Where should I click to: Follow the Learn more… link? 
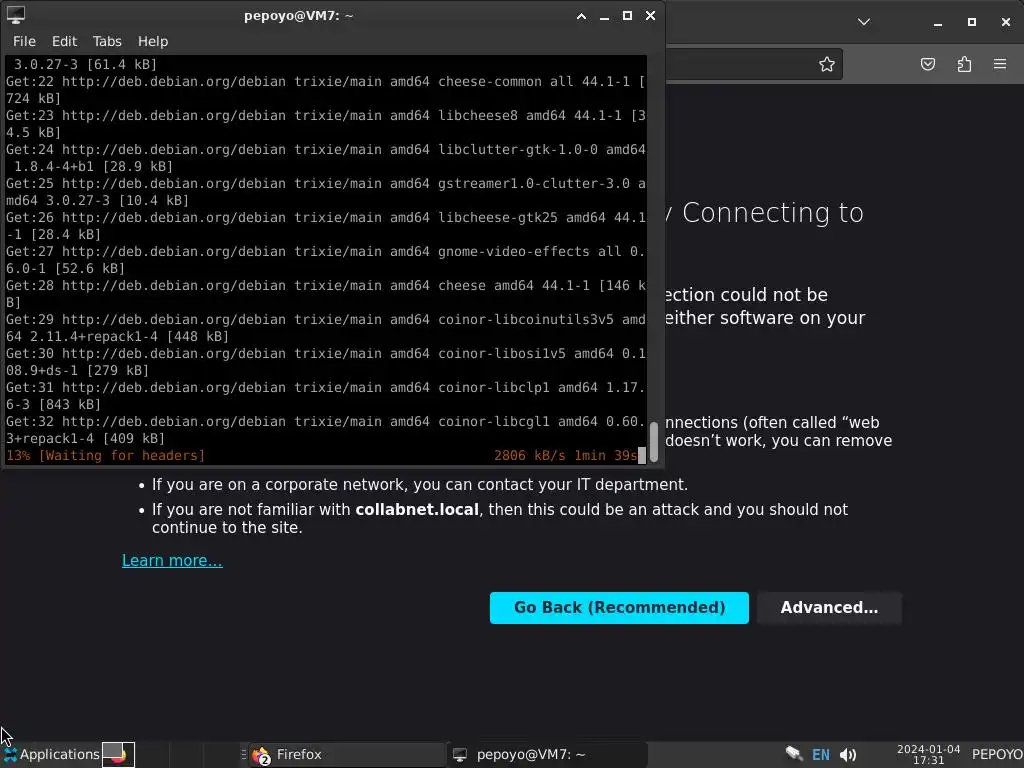(172, 560)
